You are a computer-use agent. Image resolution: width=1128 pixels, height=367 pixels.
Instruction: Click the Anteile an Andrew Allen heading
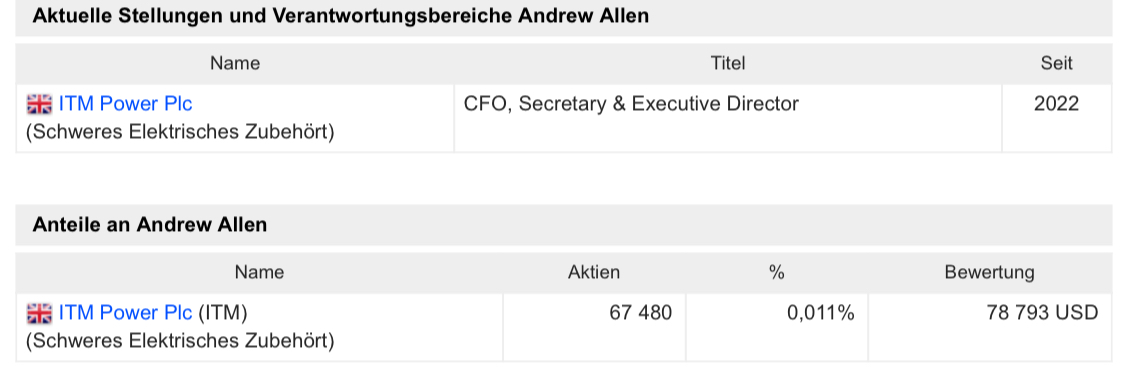click(x=150, y=225)
